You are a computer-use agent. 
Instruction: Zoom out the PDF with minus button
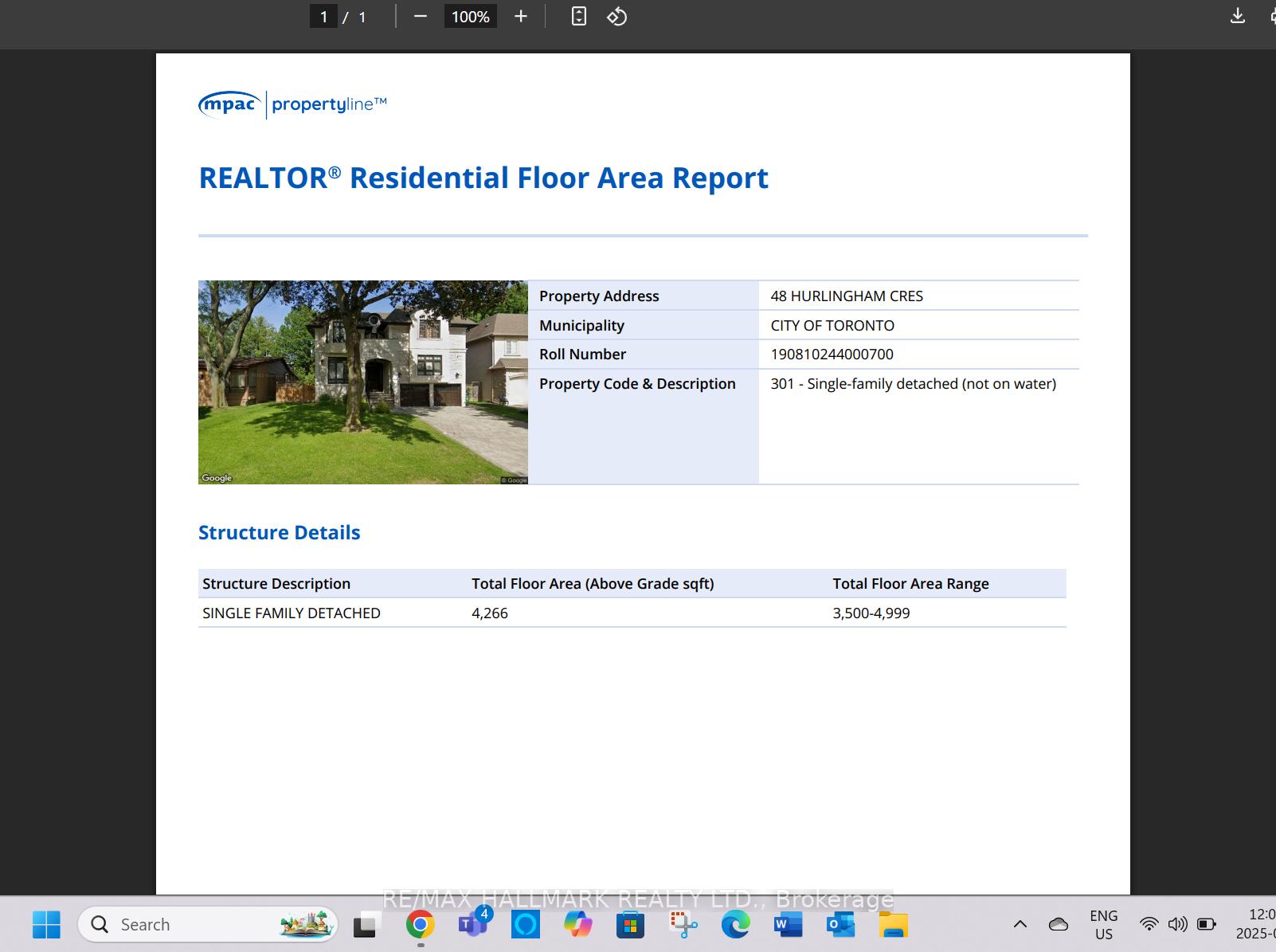(421, 16)
